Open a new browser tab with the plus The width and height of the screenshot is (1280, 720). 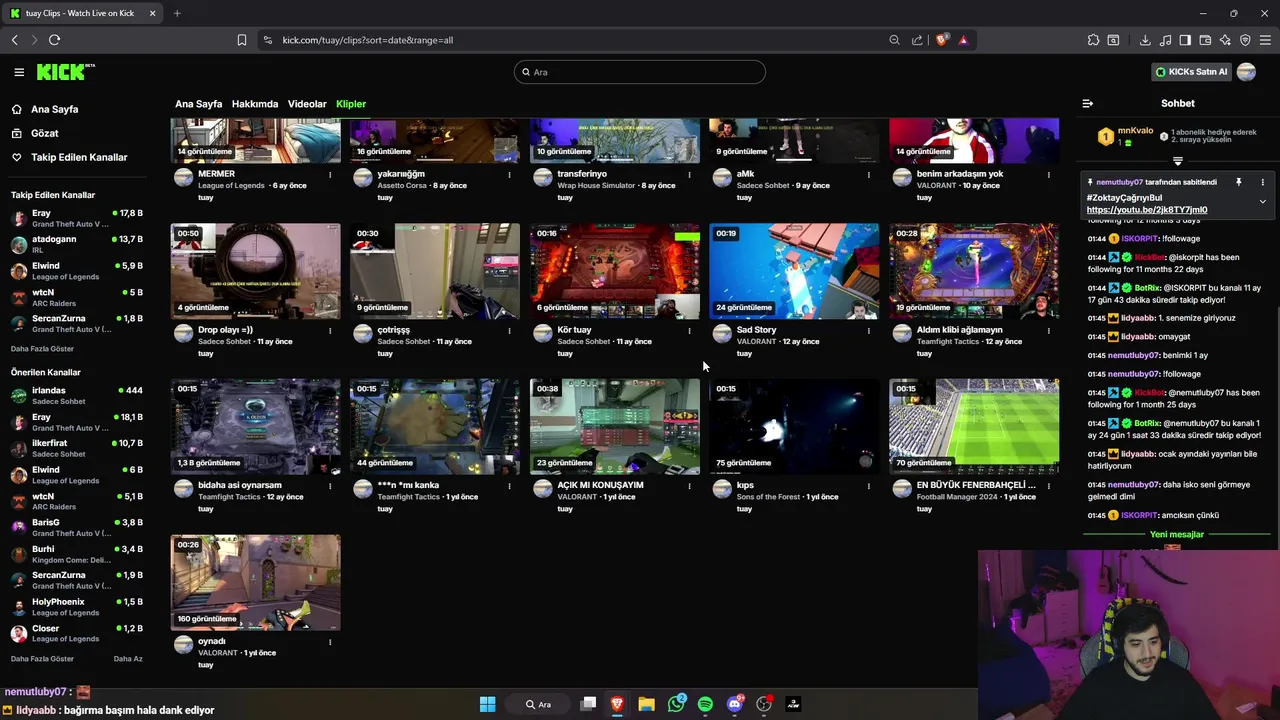click(x=177, y=13)
